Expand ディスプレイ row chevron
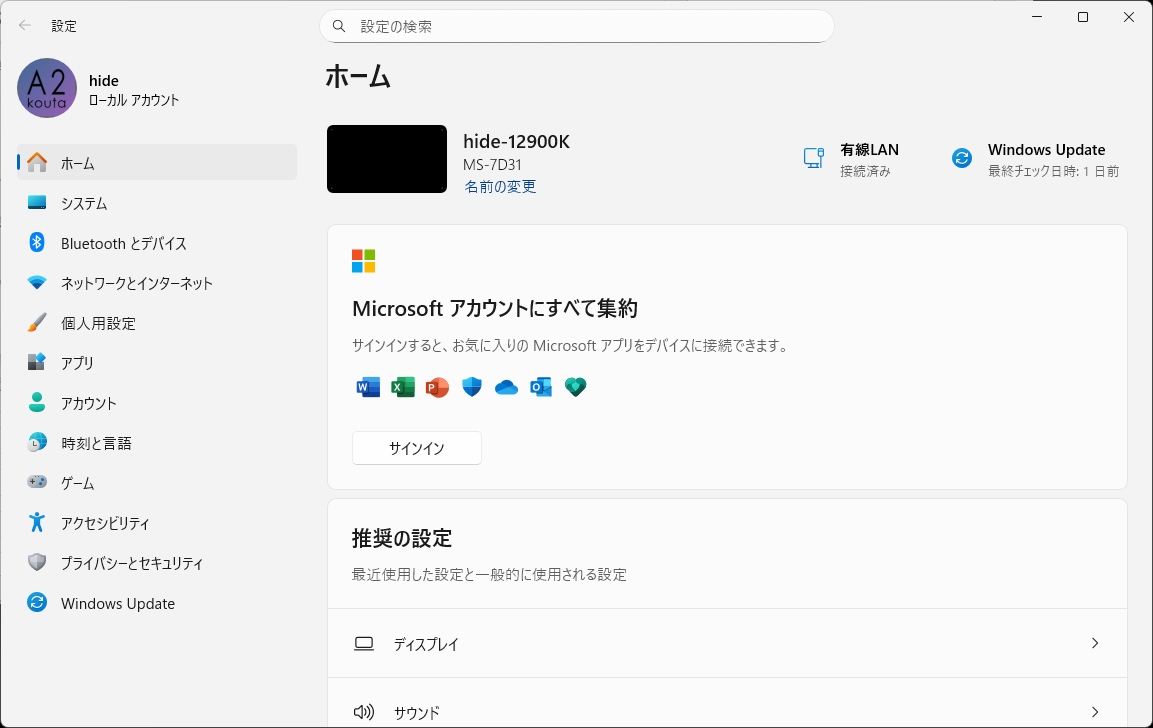The height and width of the screenshot is (728, 1153). 1095,643
